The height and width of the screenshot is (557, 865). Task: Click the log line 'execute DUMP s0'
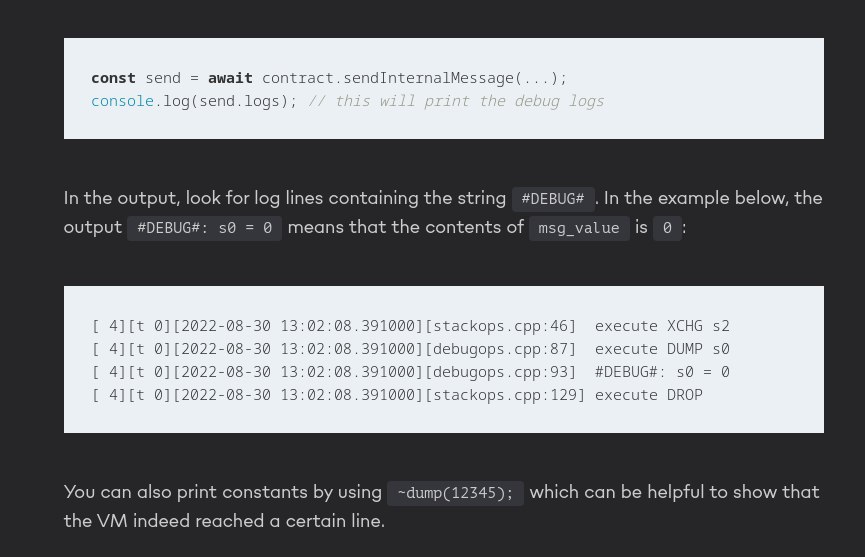click(662, 350)
